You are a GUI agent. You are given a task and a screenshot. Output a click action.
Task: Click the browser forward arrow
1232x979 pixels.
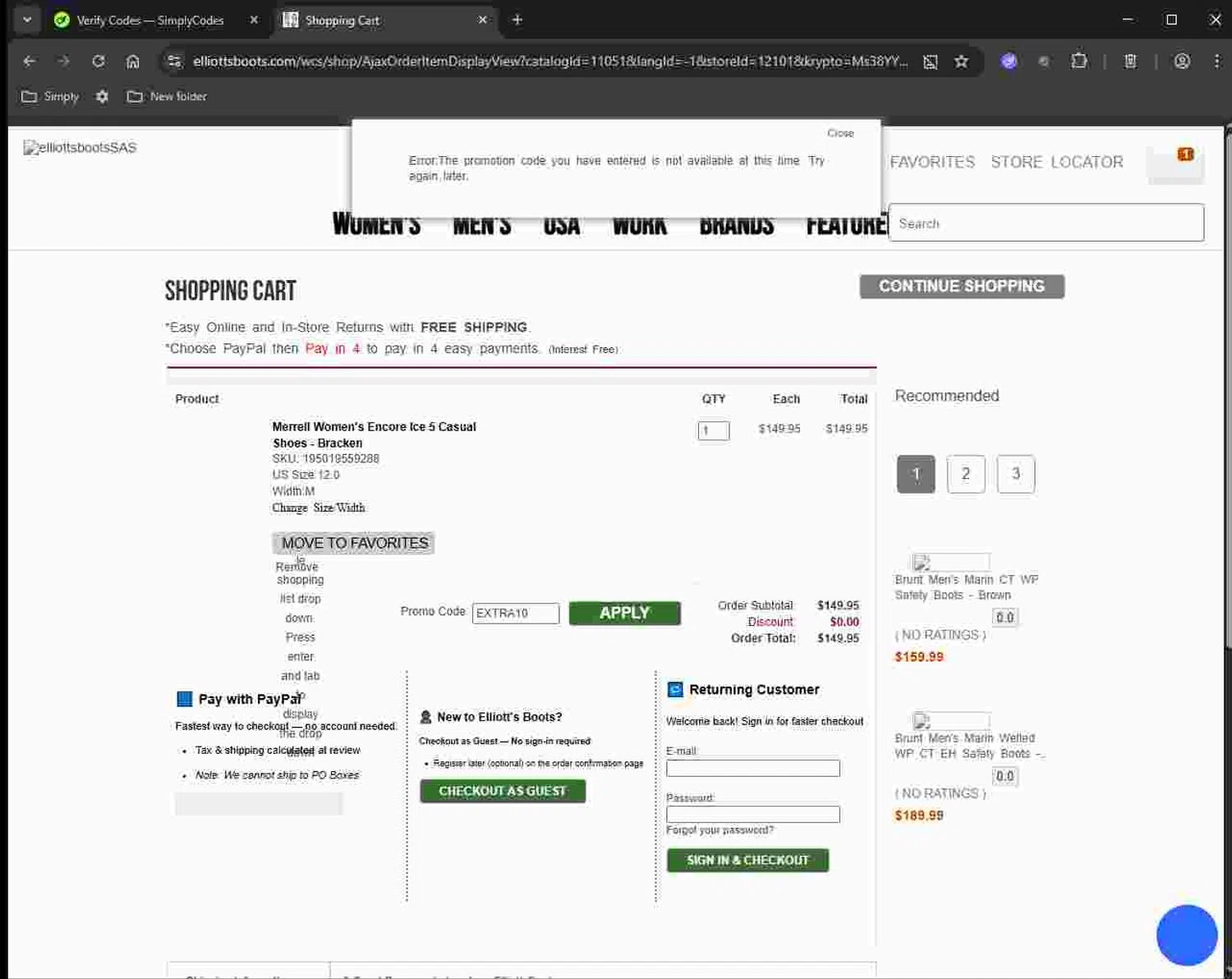tap(63, 61)
